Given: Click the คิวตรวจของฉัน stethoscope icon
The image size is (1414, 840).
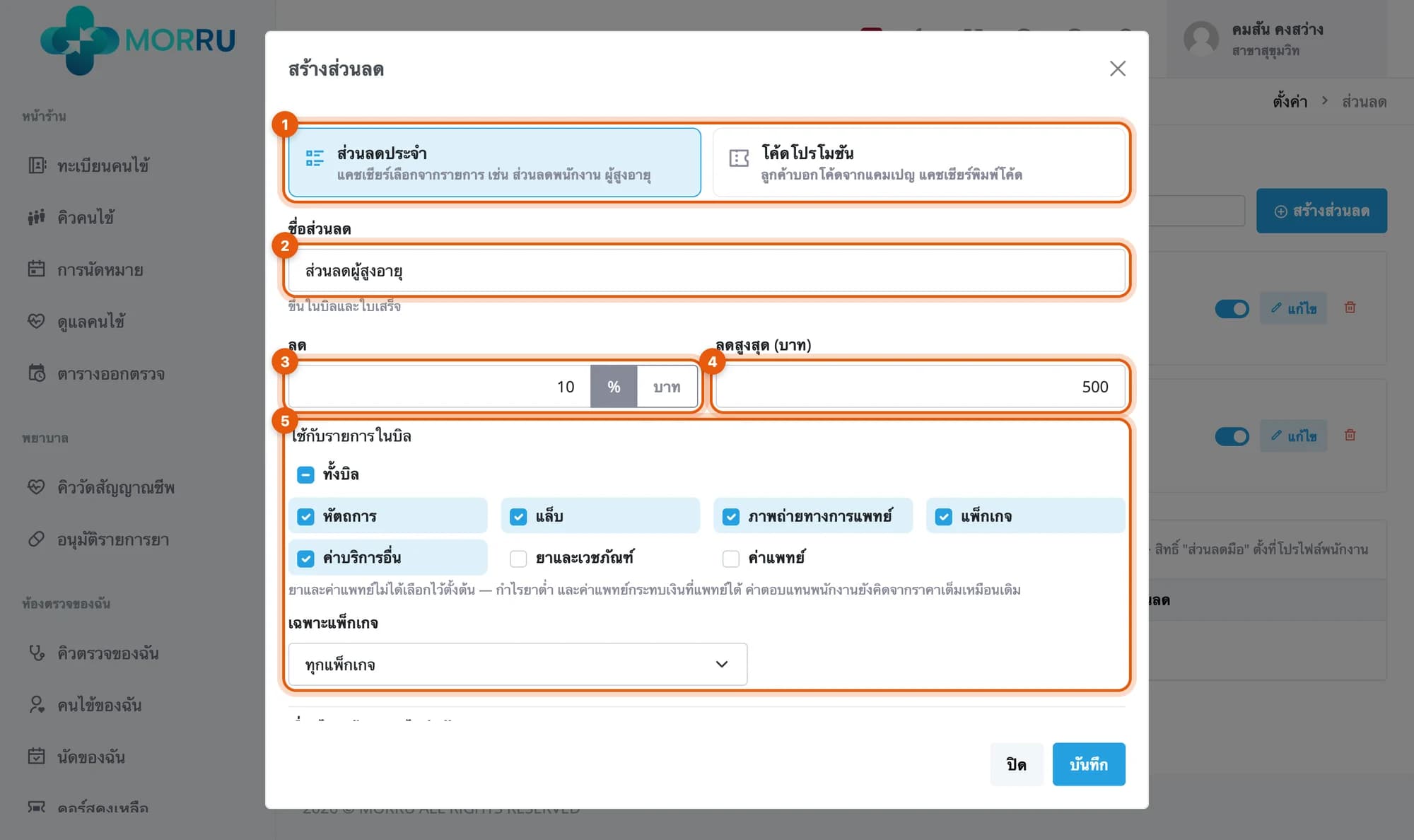Looking at the screenshot, I should (37, 653).
